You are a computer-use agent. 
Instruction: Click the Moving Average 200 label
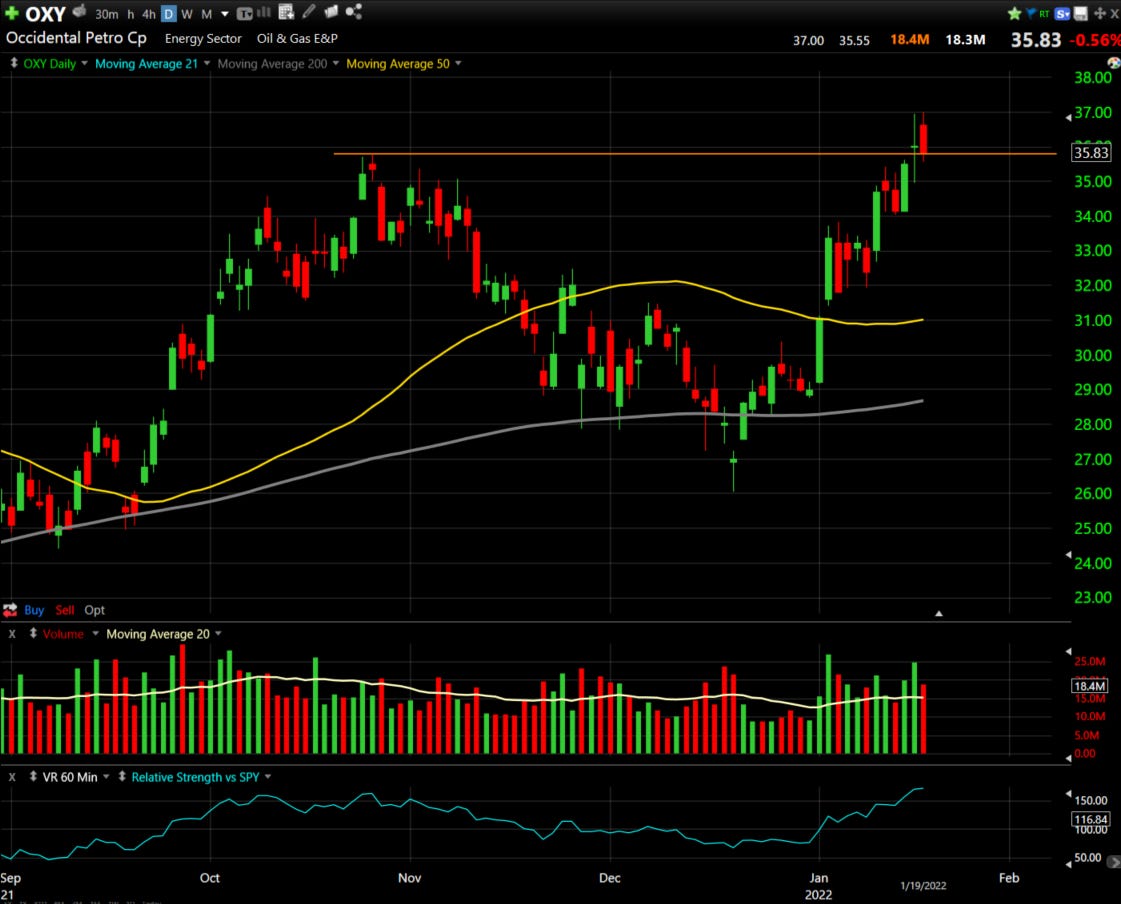(x=272, y=64)
